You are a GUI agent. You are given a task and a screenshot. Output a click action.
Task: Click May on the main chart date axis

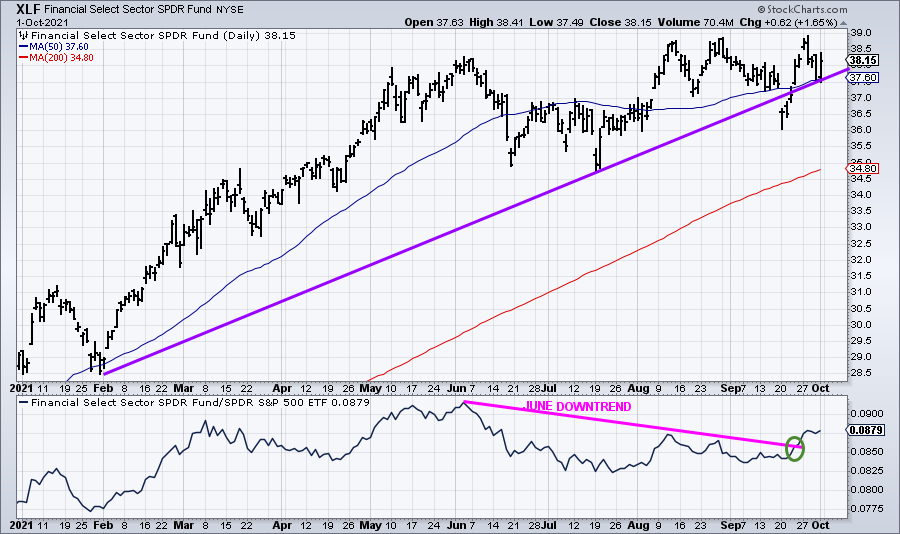point(371,388)
